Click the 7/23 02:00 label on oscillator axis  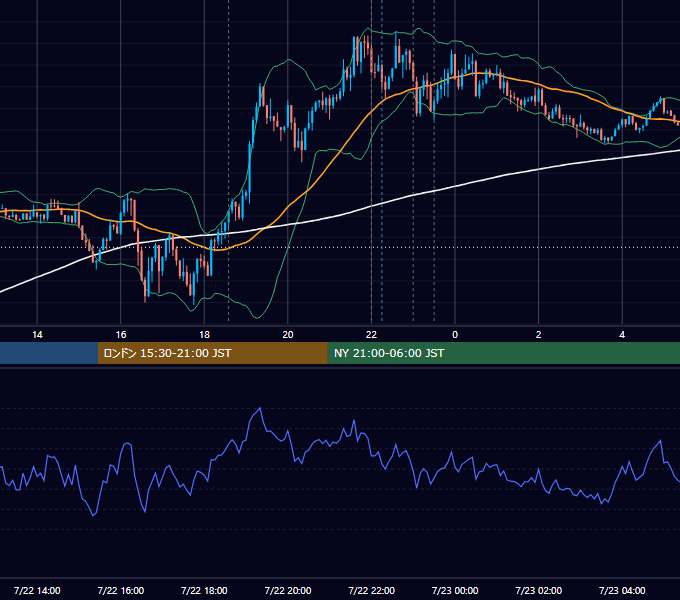[x=538, y=590]
